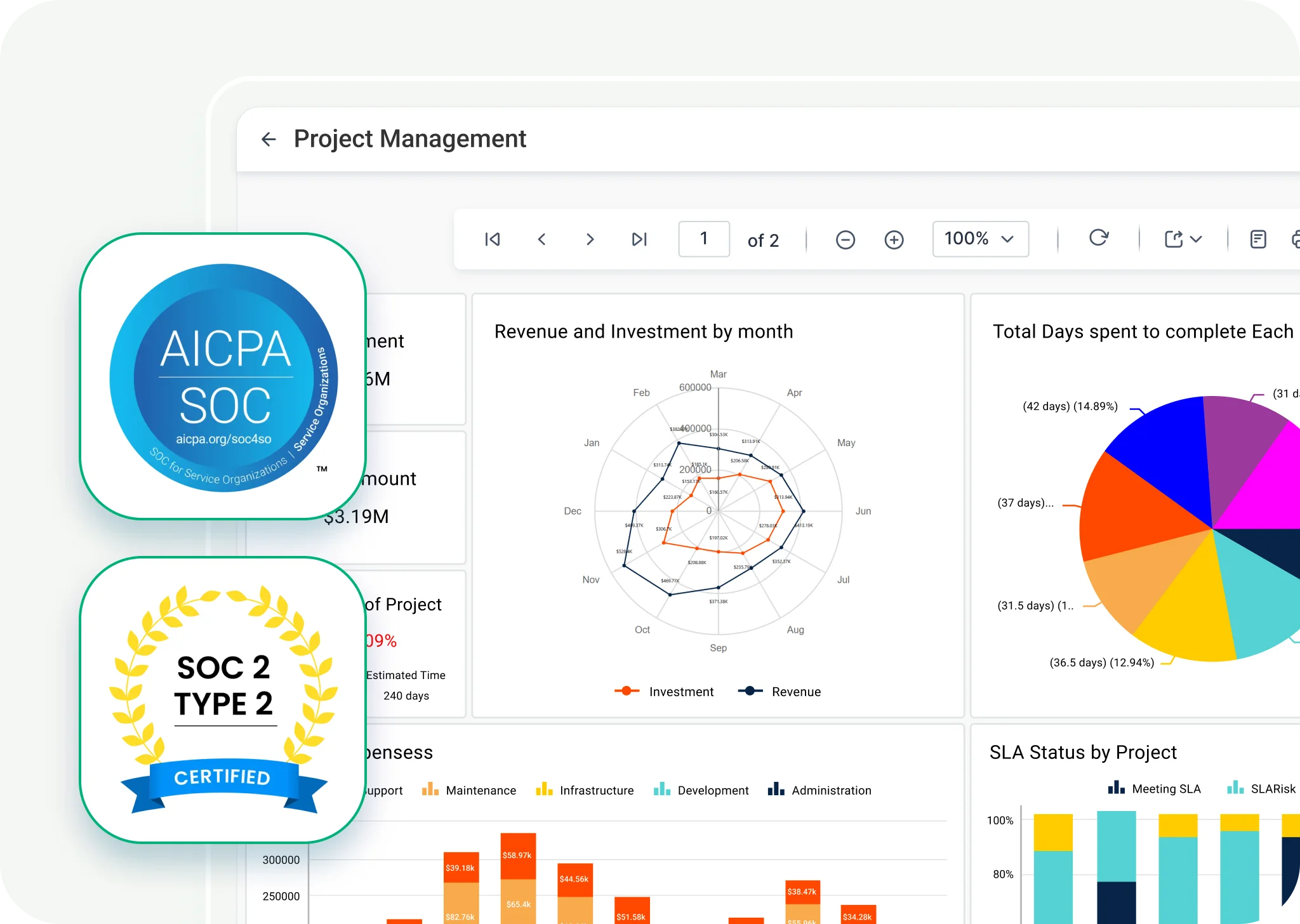Toggle SLARisk series in SLA legend
Screen dimensions: 1300x924
1261,789
